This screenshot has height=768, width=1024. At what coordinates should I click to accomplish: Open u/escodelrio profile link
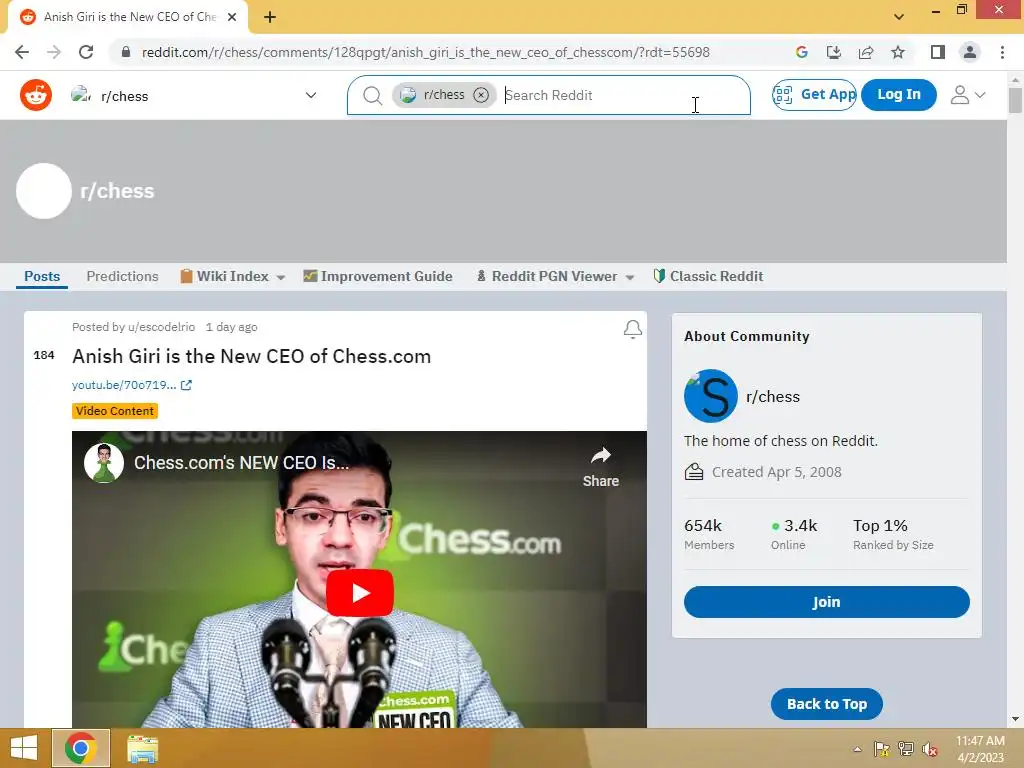161,327
